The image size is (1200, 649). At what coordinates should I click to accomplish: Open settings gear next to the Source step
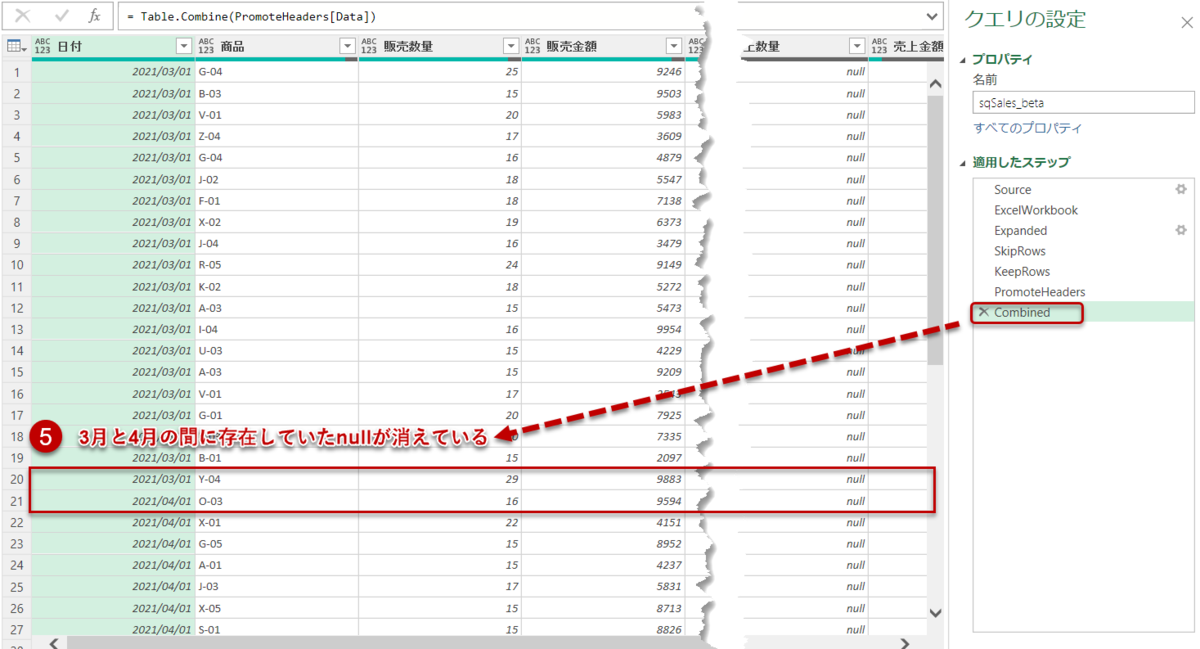coord(1181,189)
